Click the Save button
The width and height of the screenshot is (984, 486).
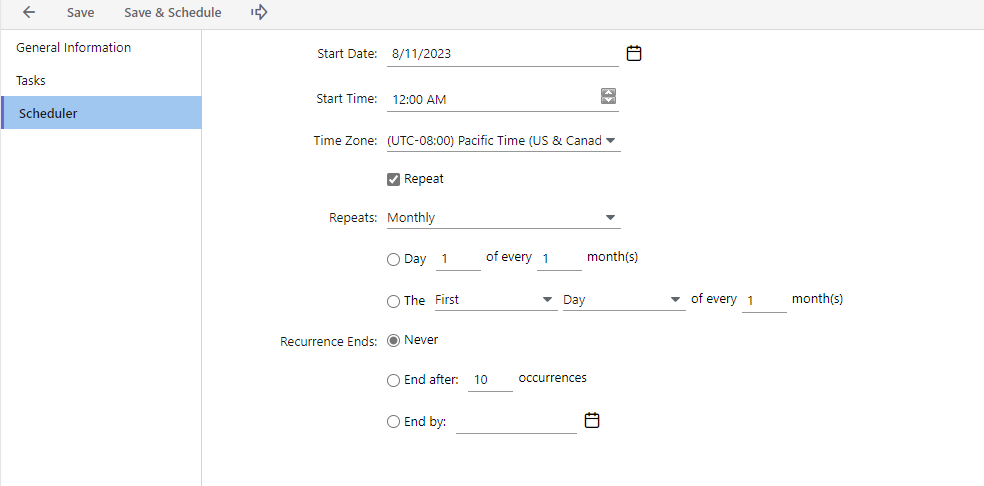pos(80,13)
